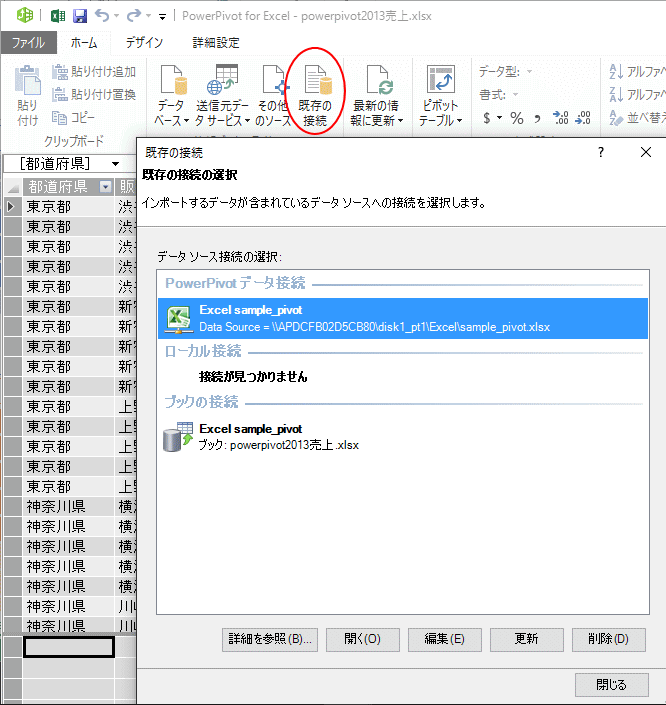Open the [都道府県] name box dropdown

coord(116,164)
